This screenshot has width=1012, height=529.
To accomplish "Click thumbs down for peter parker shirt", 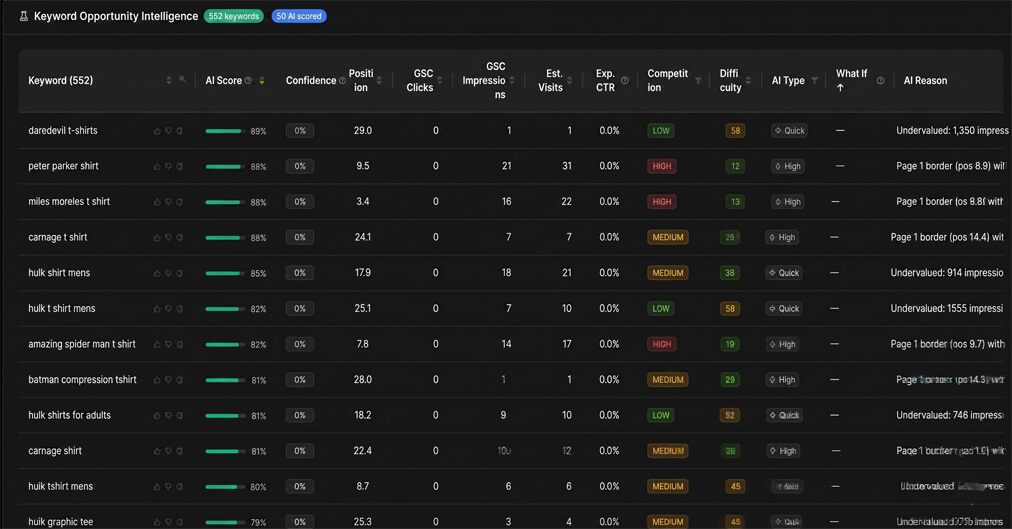I will [168, 167].
